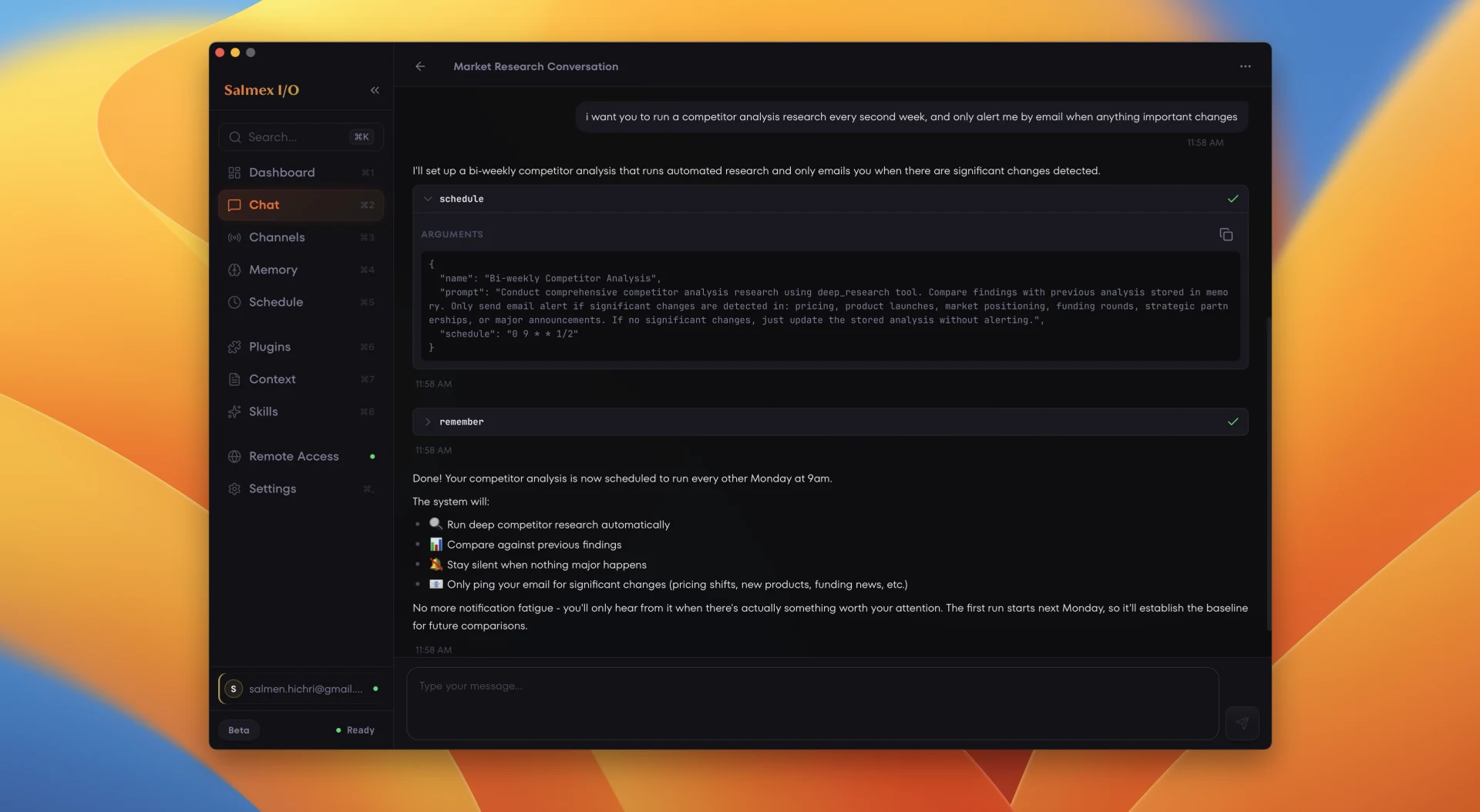Expand the remember tool call block
This screenshot has width=1480, height=812.
coord(429,421)
